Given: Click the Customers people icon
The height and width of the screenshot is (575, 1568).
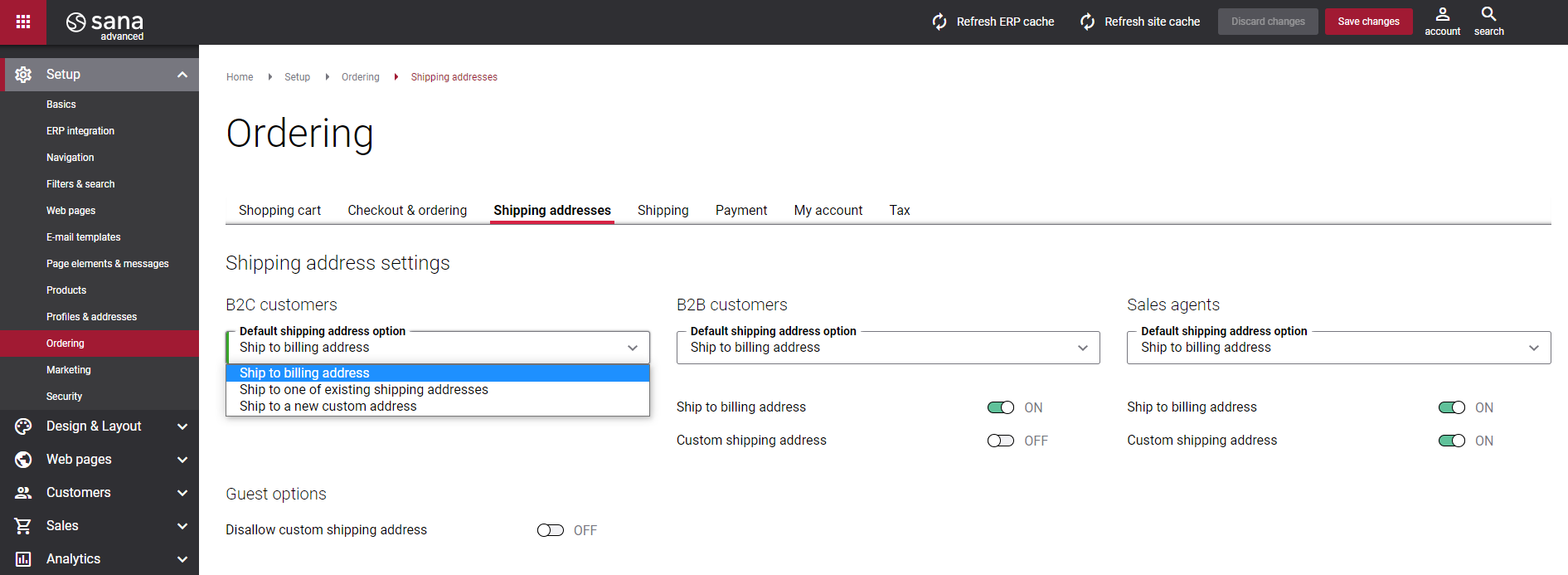Looking at the screenshot, I should pyautogui.click(x=23, y=493).
